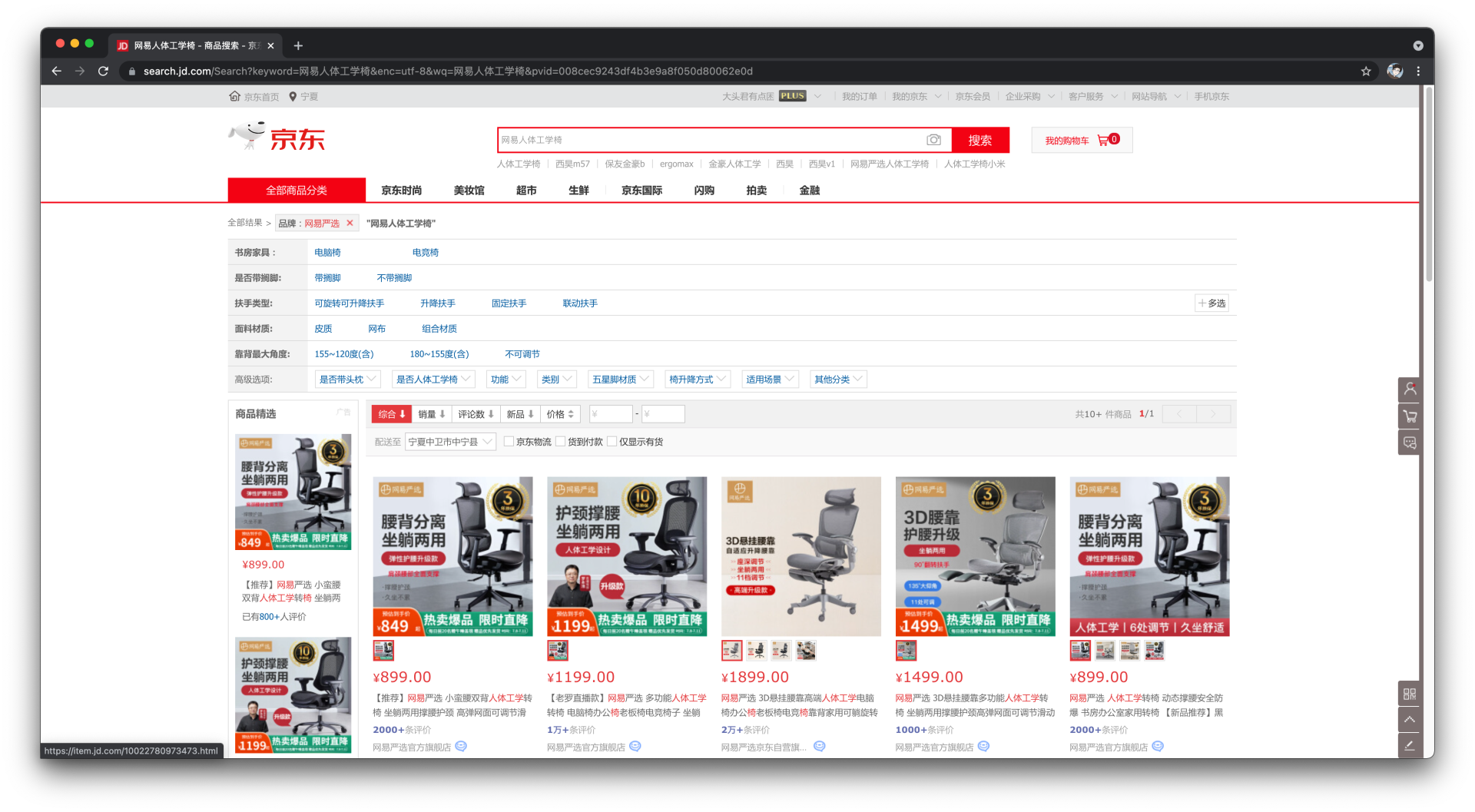Click chat icon beside ¥1899 product store
This screenshot has width=1475, height=812.
[x=820, y=746]
